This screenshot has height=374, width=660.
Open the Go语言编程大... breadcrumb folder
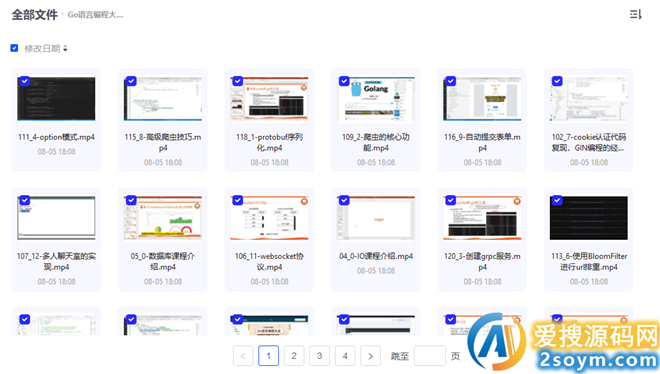(96, 15)
